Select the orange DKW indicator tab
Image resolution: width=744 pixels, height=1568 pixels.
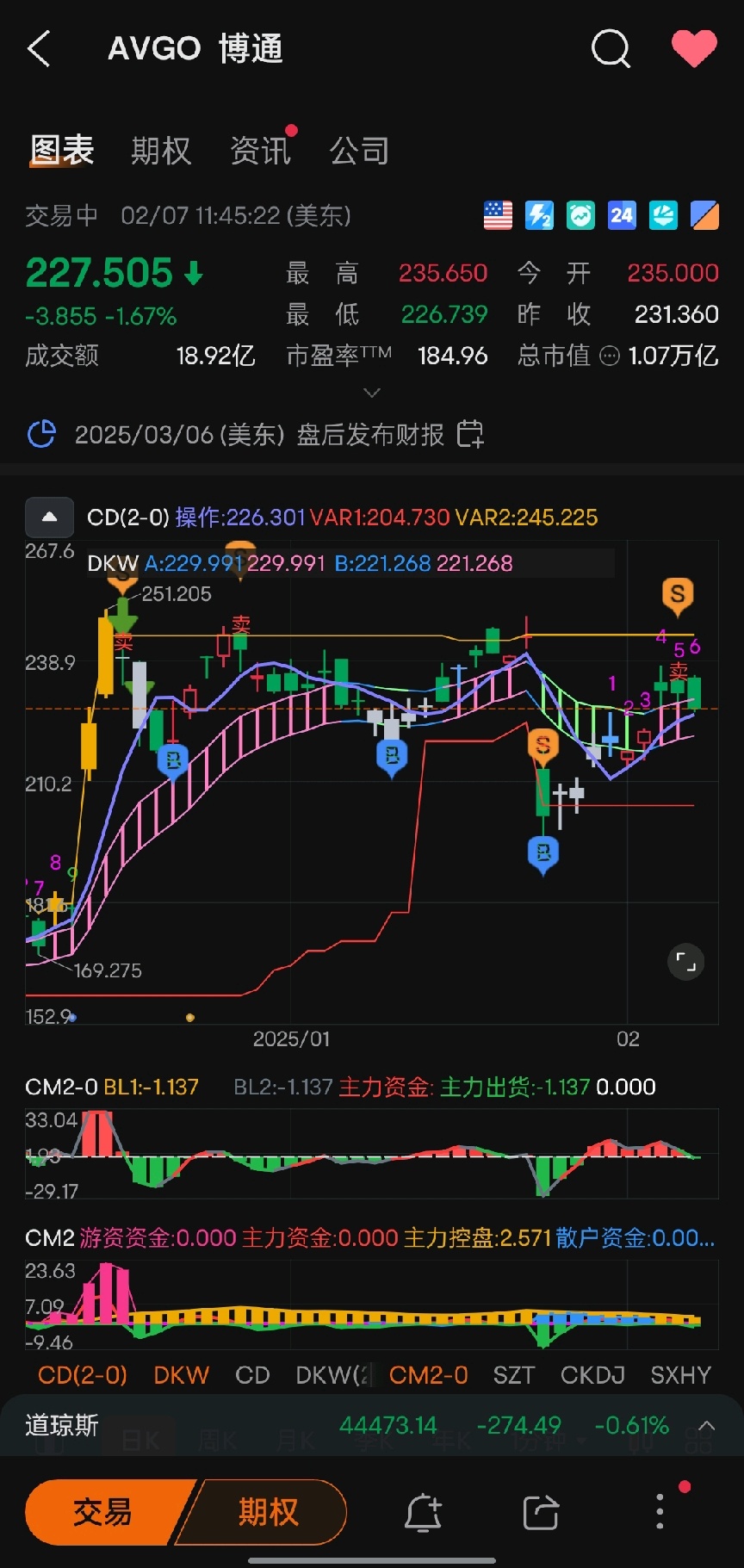point(181,1375)
